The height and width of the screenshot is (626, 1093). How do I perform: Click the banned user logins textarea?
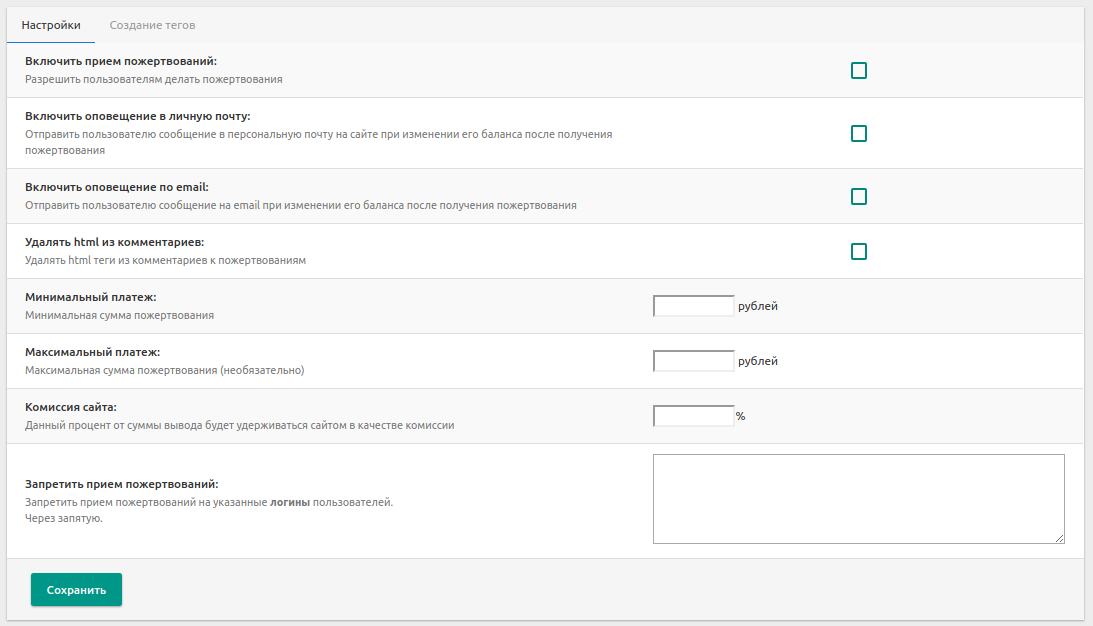[858, 498]
